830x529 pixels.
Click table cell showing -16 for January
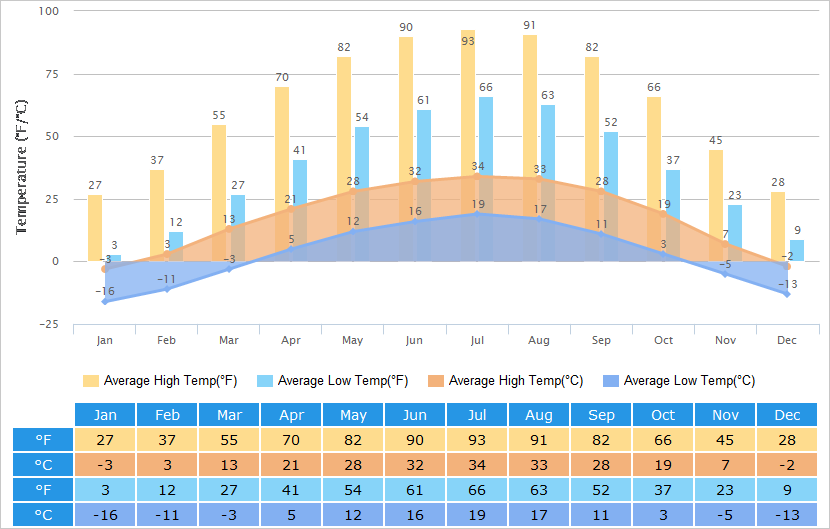point(105,515)
